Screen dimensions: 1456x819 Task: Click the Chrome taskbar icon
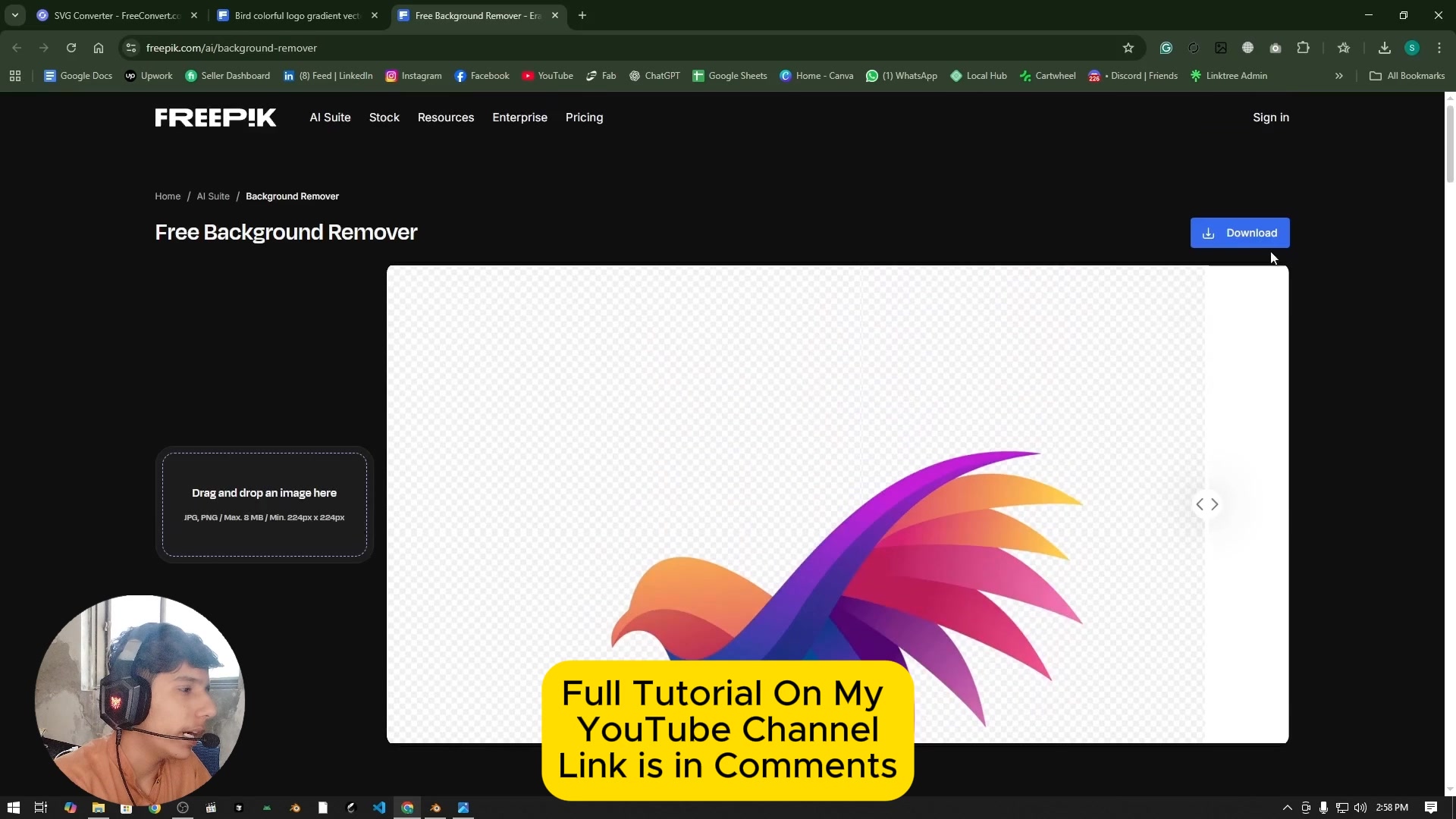[x=407, y=808]
